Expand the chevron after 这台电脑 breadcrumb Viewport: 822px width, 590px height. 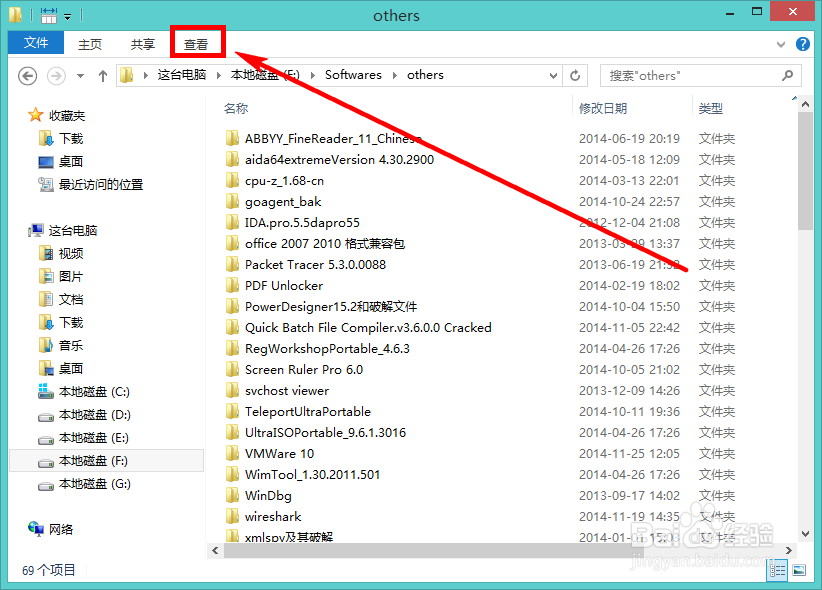tap(219, 76)
